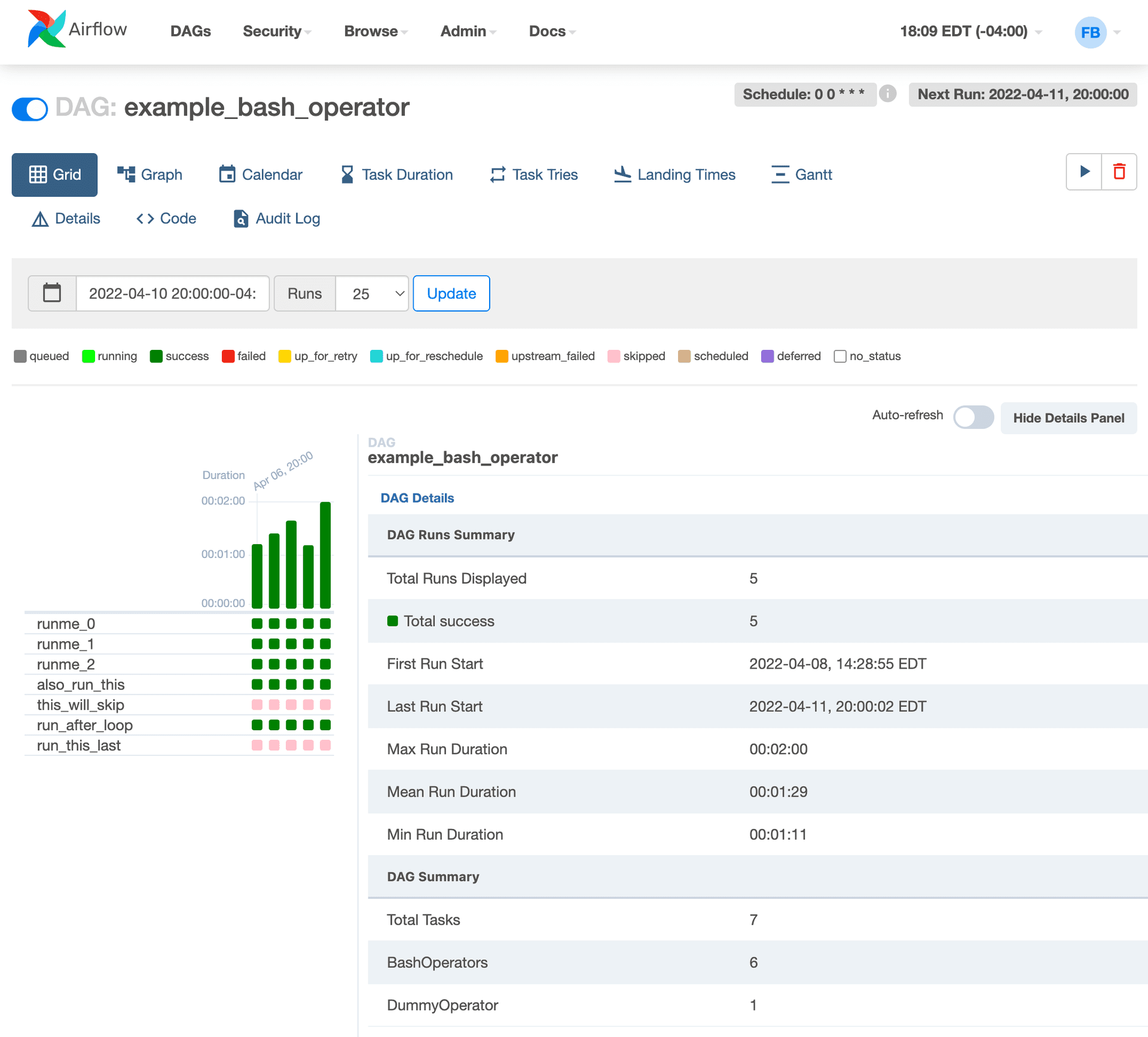The height and width of the screenshot is (1037, 1148).
Task: Click the date input field
Action: coord(172,293)
